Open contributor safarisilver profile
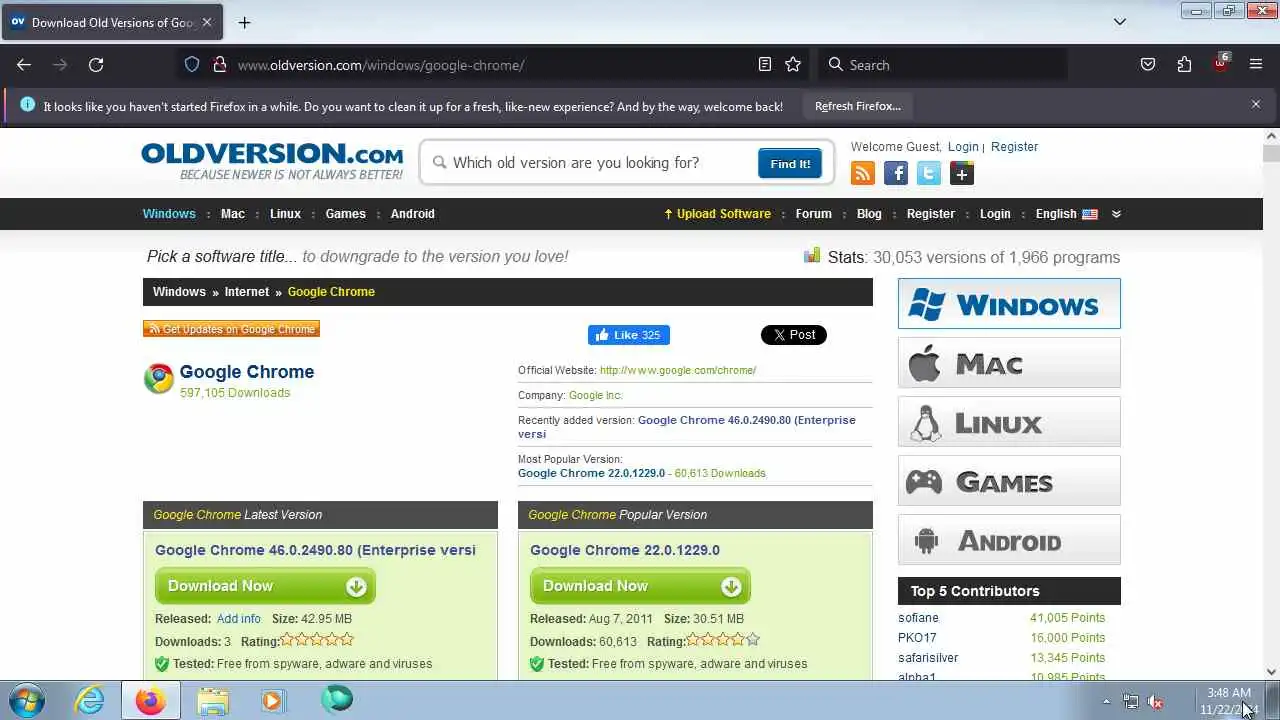Viewport: 1280px width, 720px height. coord(928,658)
